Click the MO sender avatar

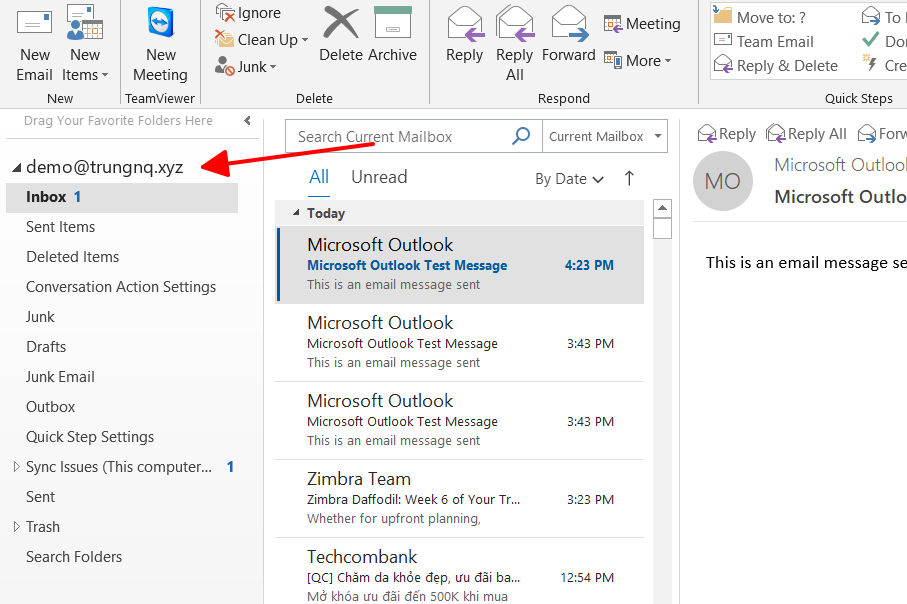pyautogui.click(x=723, y=181)
